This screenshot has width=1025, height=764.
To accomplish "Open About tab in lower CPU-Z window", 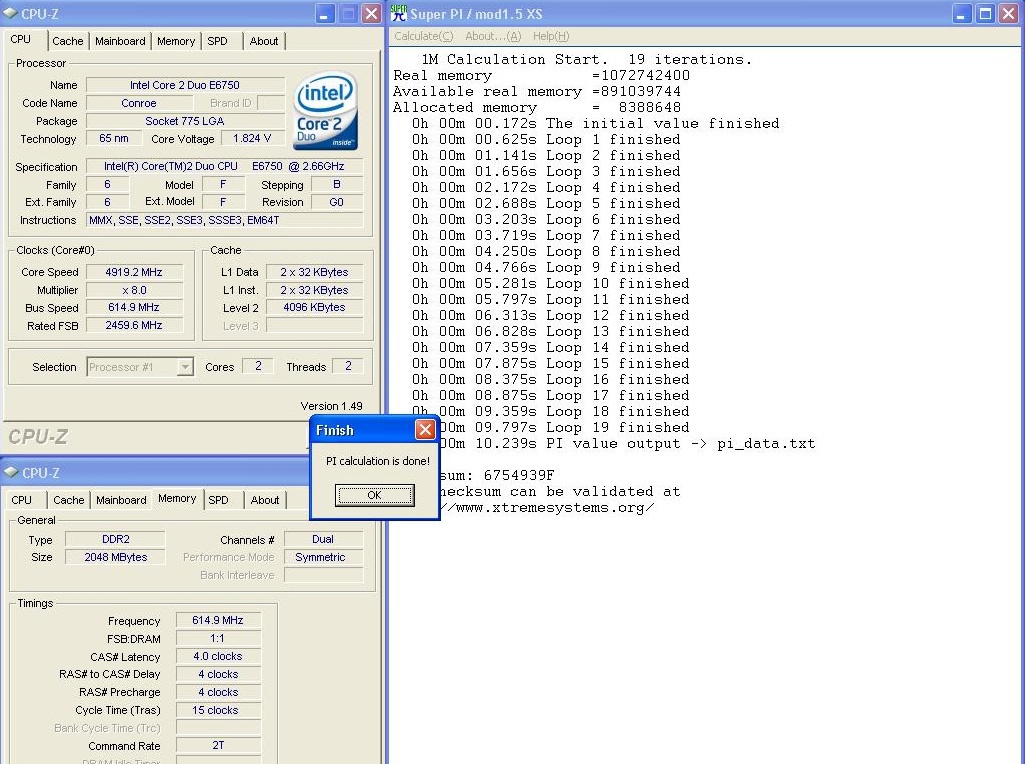I will pyautogui.click(x=265, y=500).
